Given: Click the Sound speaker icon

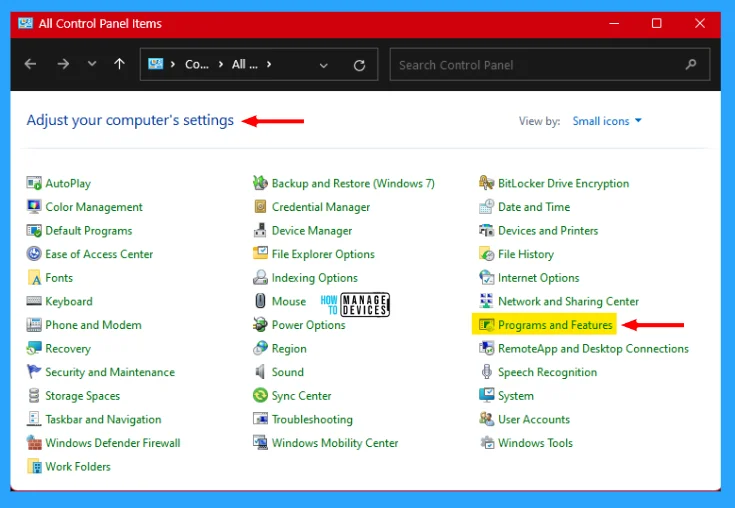Looking at the screenshot, I should (x=260, y=372).
